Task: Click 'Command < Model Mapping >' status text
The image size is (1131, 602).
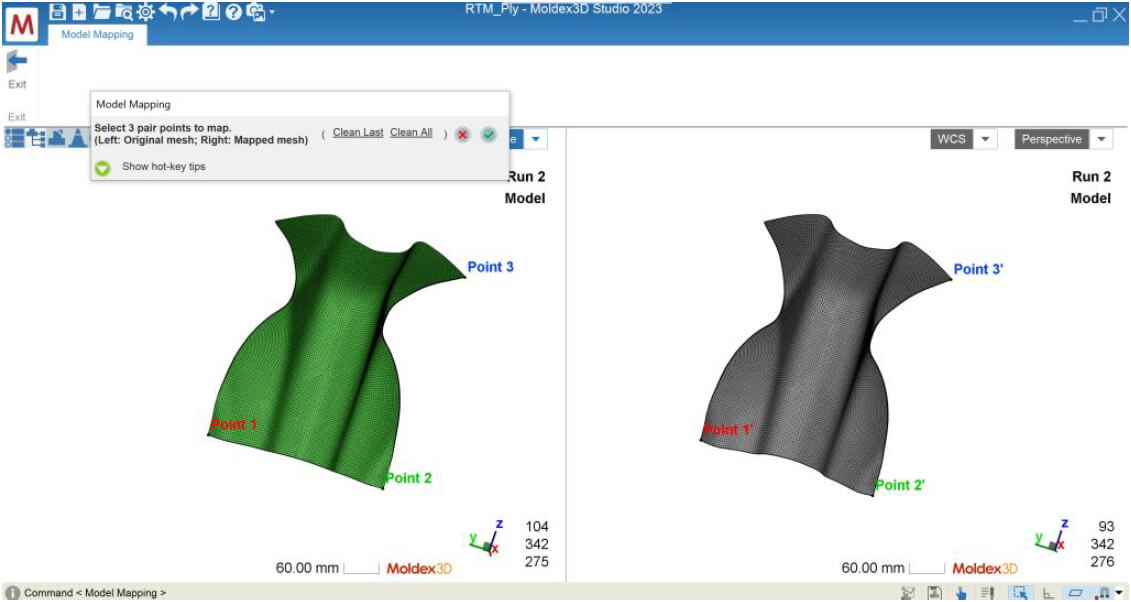Action: (95, 593)
